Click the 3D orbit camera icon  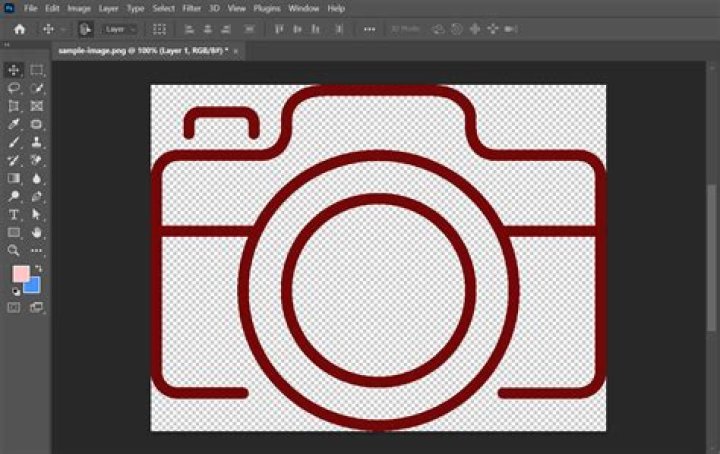click(x=438, y=29)
